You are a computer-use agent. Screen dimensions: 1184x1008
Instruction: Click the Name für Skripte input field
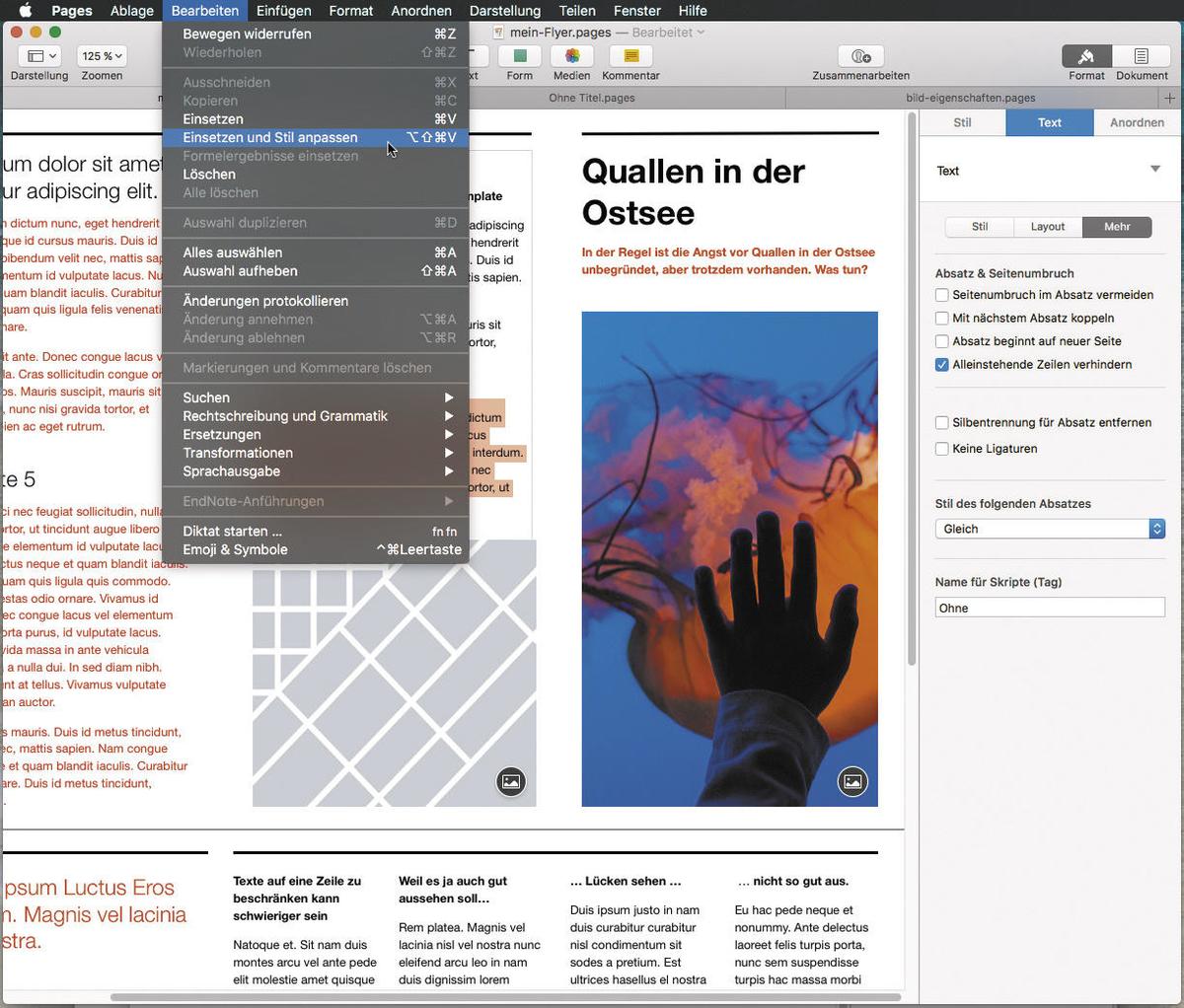[1050, 608]
